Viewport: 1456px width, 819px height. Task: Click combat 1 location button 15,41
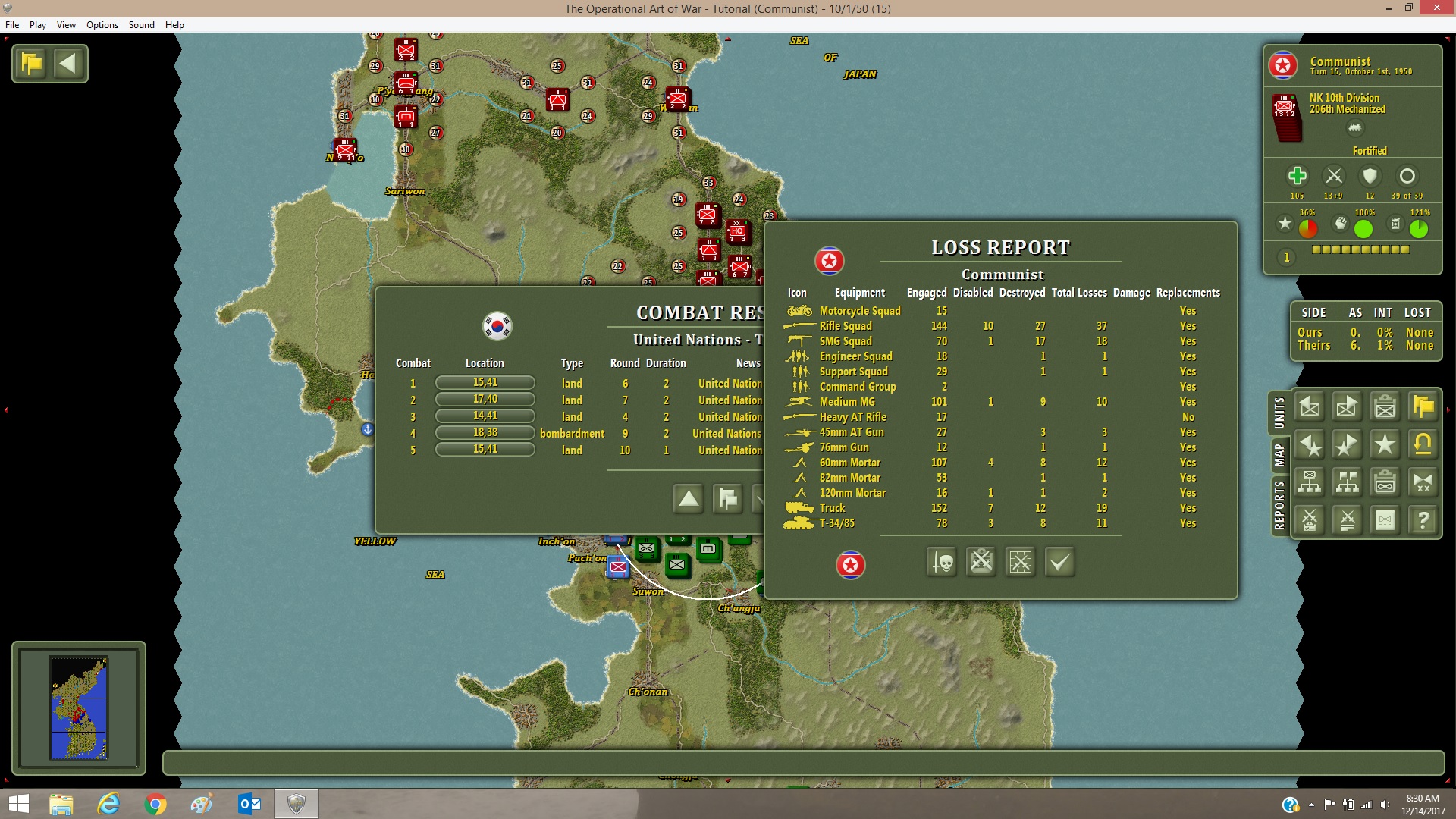point(485,383)
